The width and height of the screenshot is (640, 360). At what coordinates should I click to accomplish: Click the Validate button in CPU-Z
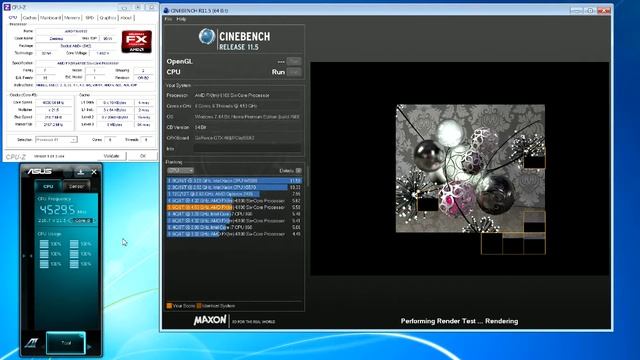coord(111,156)
